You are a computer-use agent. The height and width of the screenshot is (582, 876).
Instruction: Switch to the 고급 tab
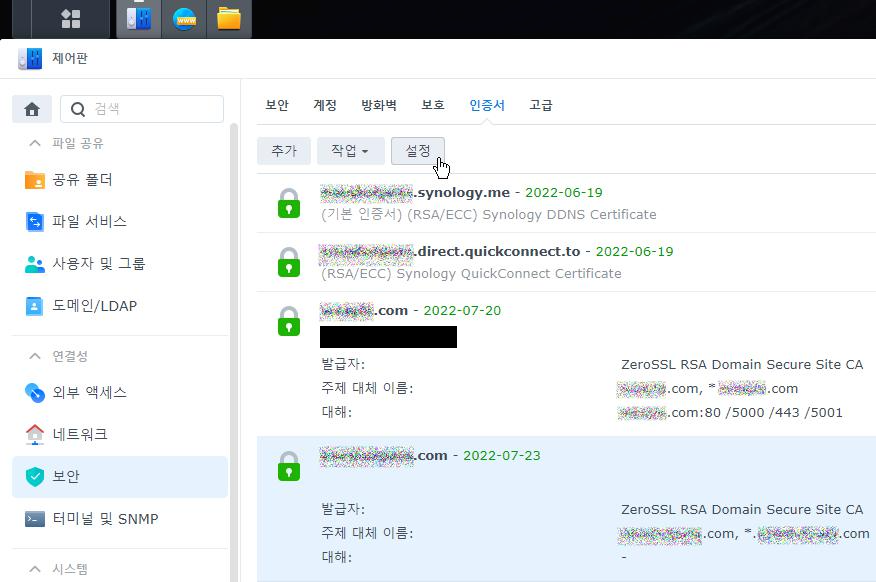coord(541,105)
